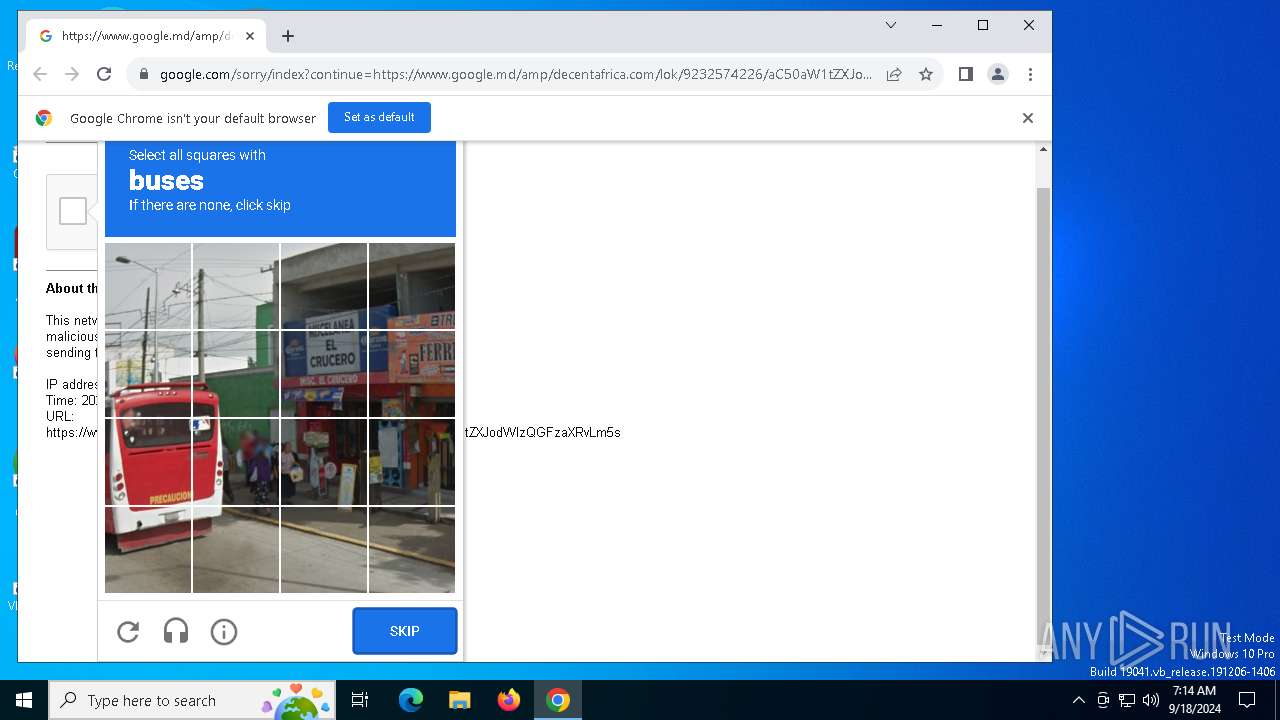
Task: Click the taskbar search box
Action: click(x=194, y=700)
